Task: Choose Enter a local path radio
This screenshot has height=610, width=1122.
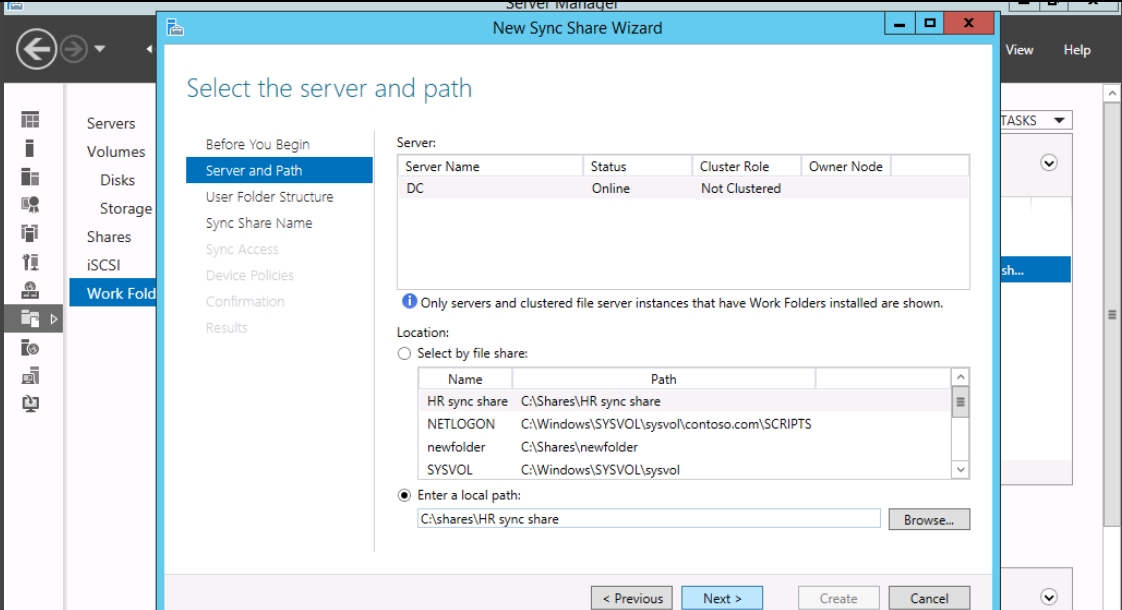Action: [404, 495]
